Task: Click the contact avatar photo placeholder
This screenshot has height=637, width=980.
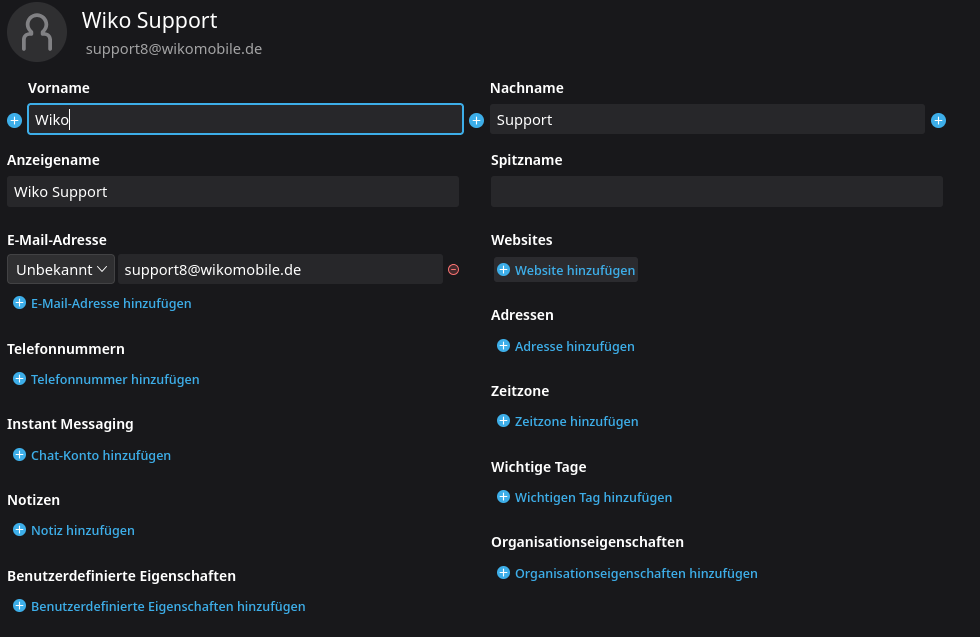Action: pos(37,32)
